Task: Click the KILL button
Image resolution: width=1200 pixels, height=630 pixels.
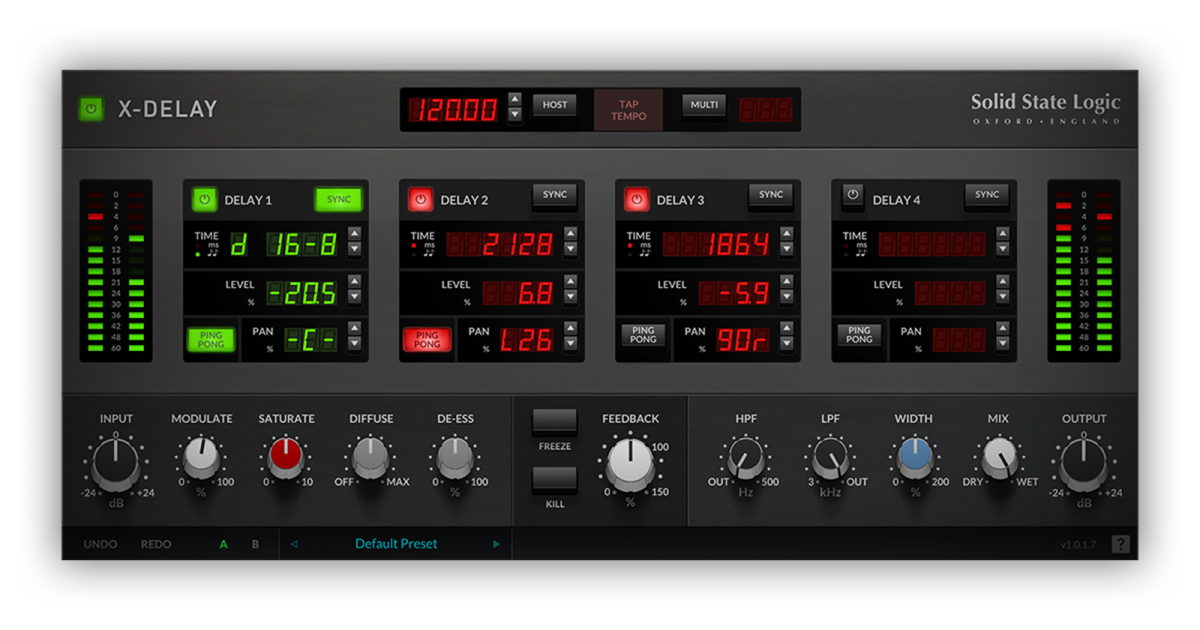Action: (555, 481)
